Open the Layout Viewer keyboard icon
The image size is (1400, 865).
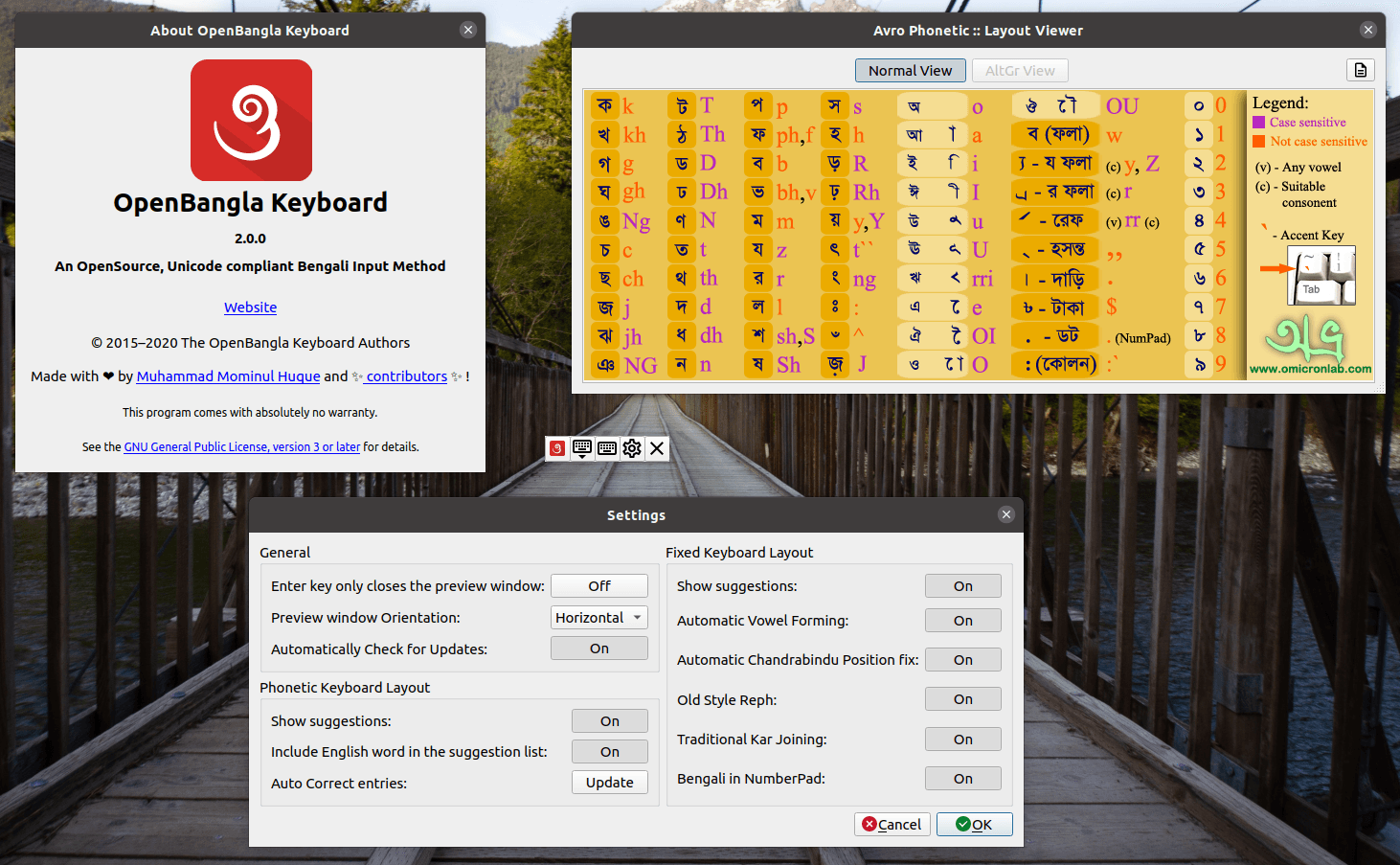(606, 448)
